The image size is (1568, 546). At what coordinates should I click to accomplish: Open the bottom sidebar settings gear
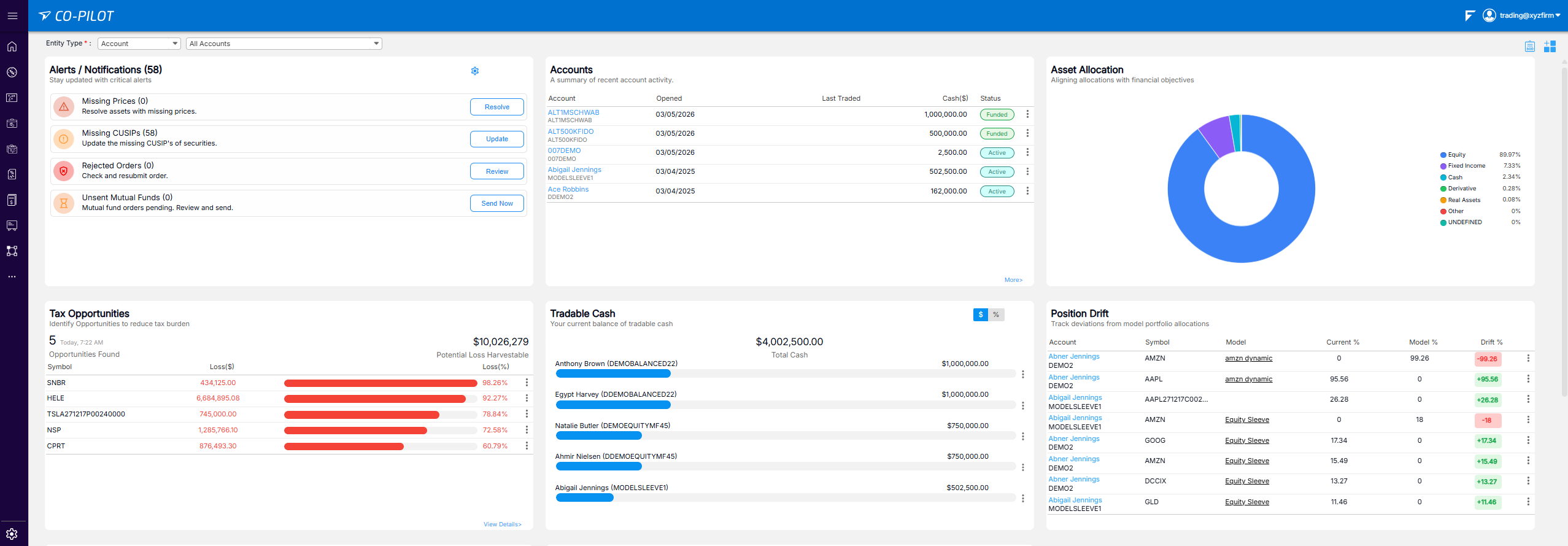(x=12, y=534)
